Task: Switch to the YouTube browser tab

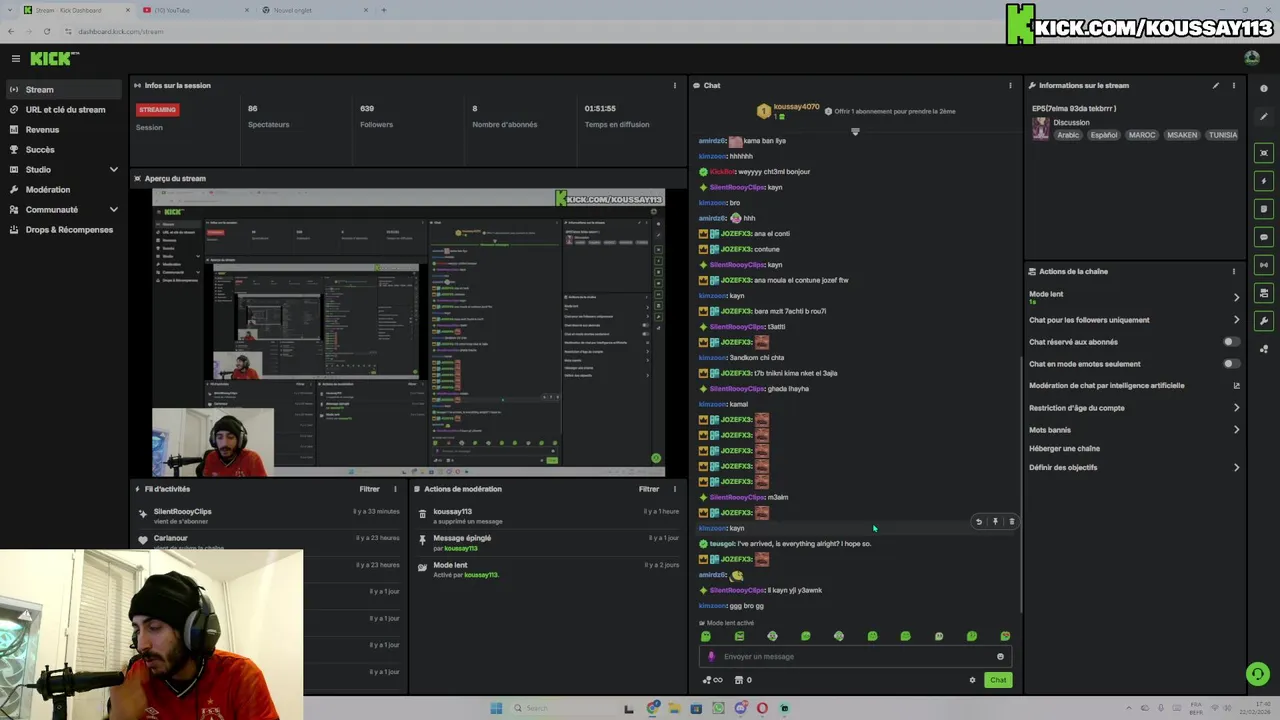Action: (195, 10)
